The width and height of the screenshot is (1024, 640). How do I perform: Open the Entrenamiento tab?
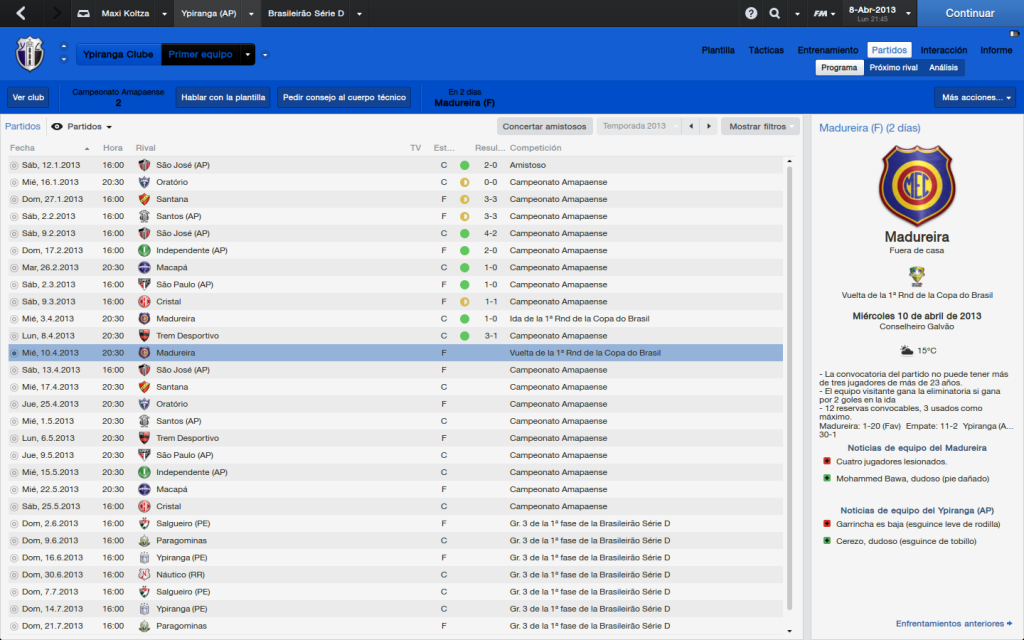point(827,50)
